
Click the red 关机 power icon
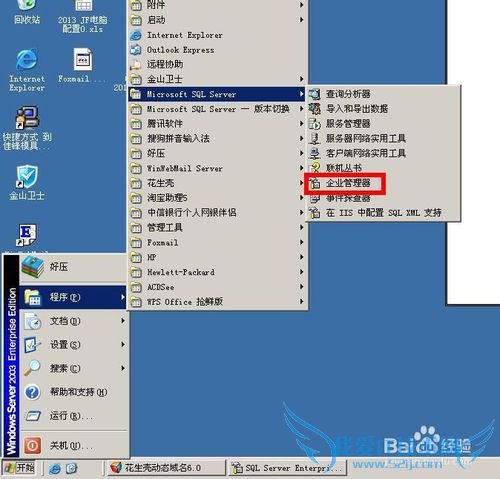(x=32, y=445)
